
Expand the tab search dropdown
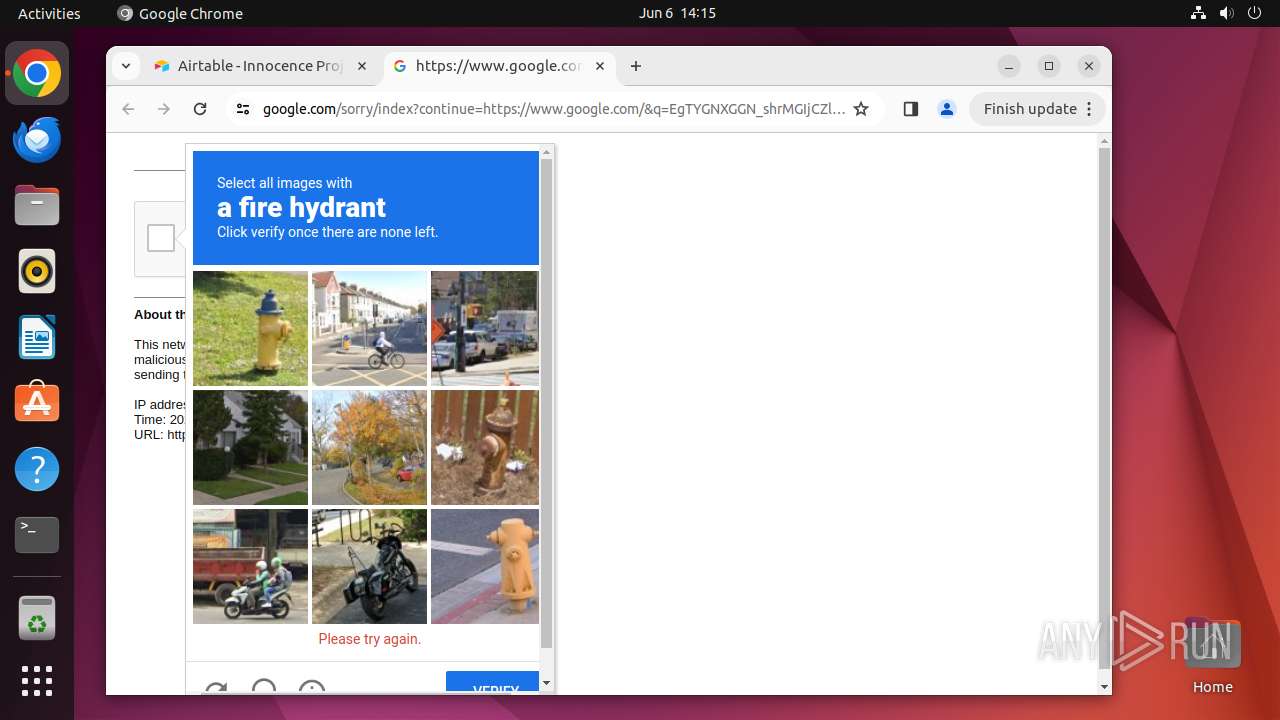(x=125, y=66)
